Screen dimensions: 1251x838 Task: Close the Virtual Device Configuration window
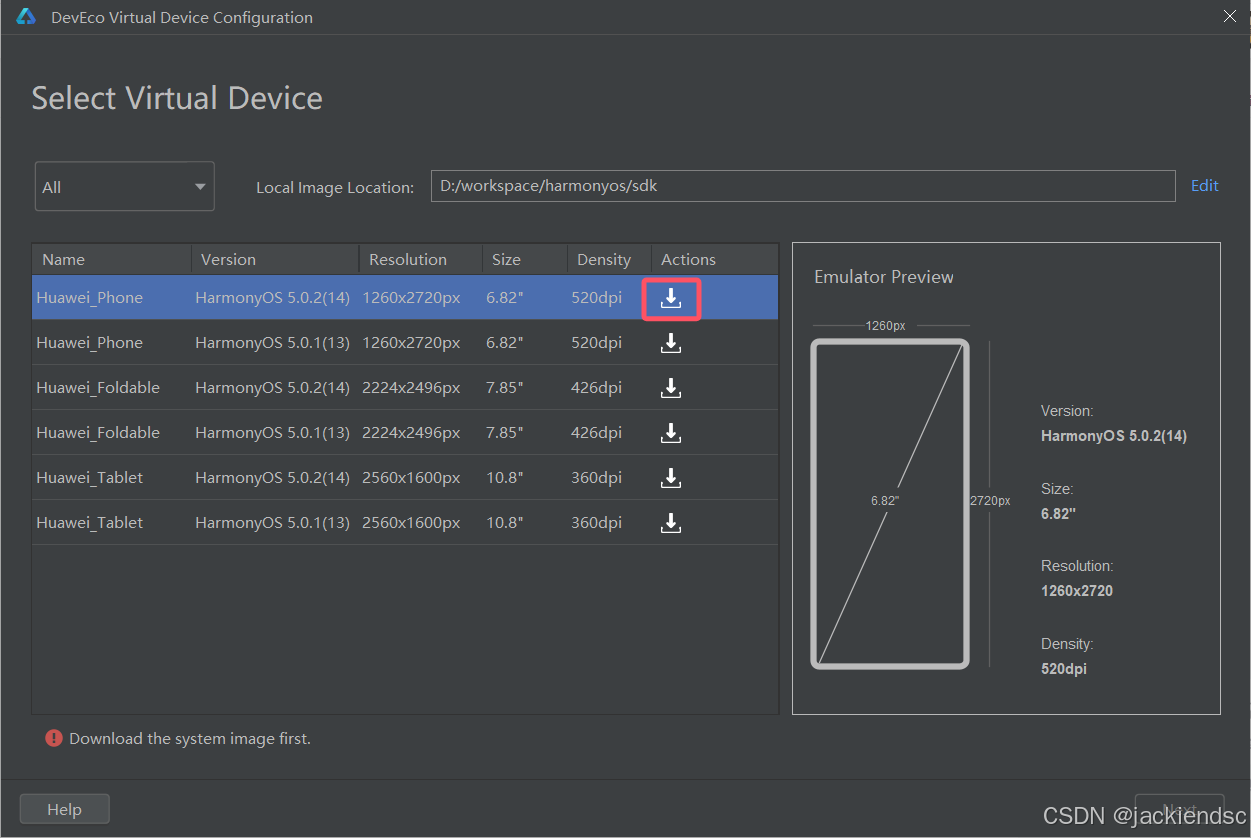point(1230,16)
